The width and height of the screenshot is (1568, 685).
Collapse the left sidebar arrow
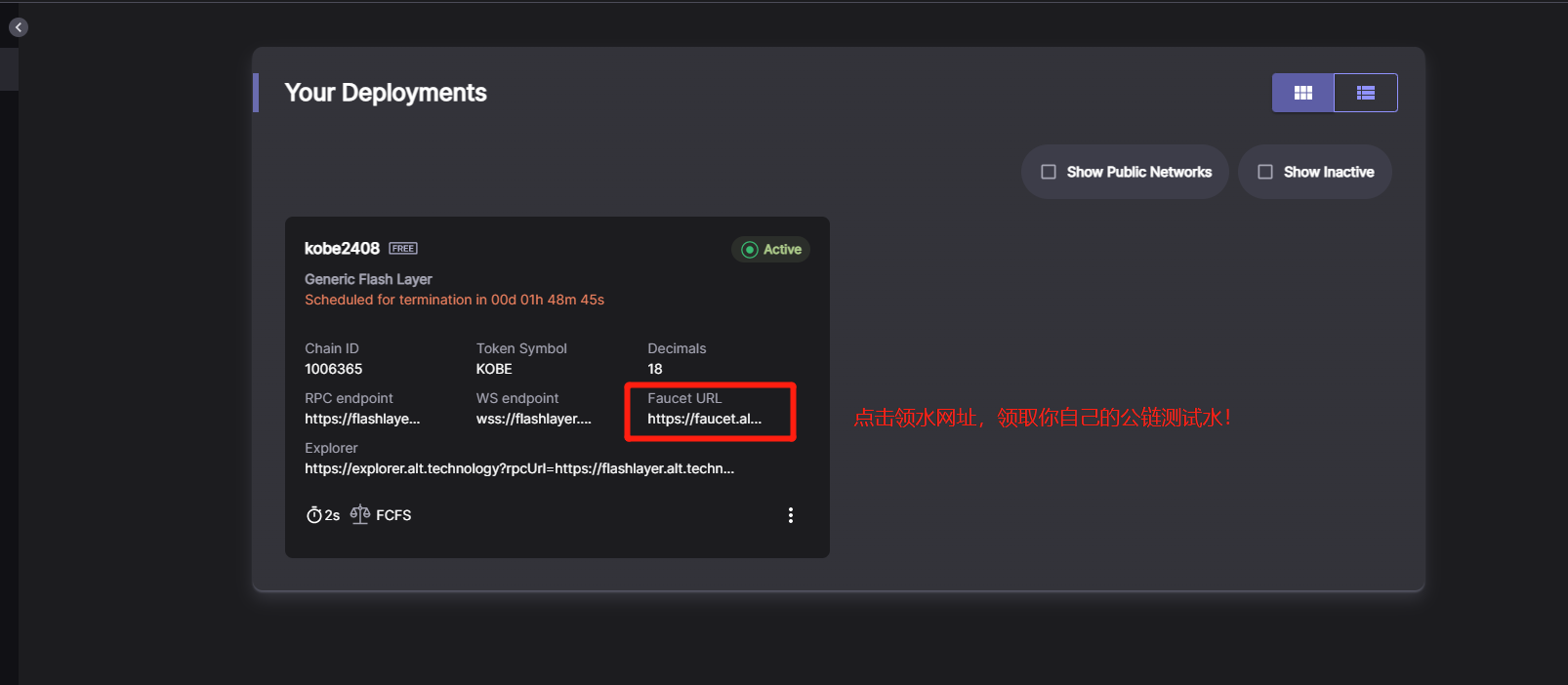tap(19, 27)
